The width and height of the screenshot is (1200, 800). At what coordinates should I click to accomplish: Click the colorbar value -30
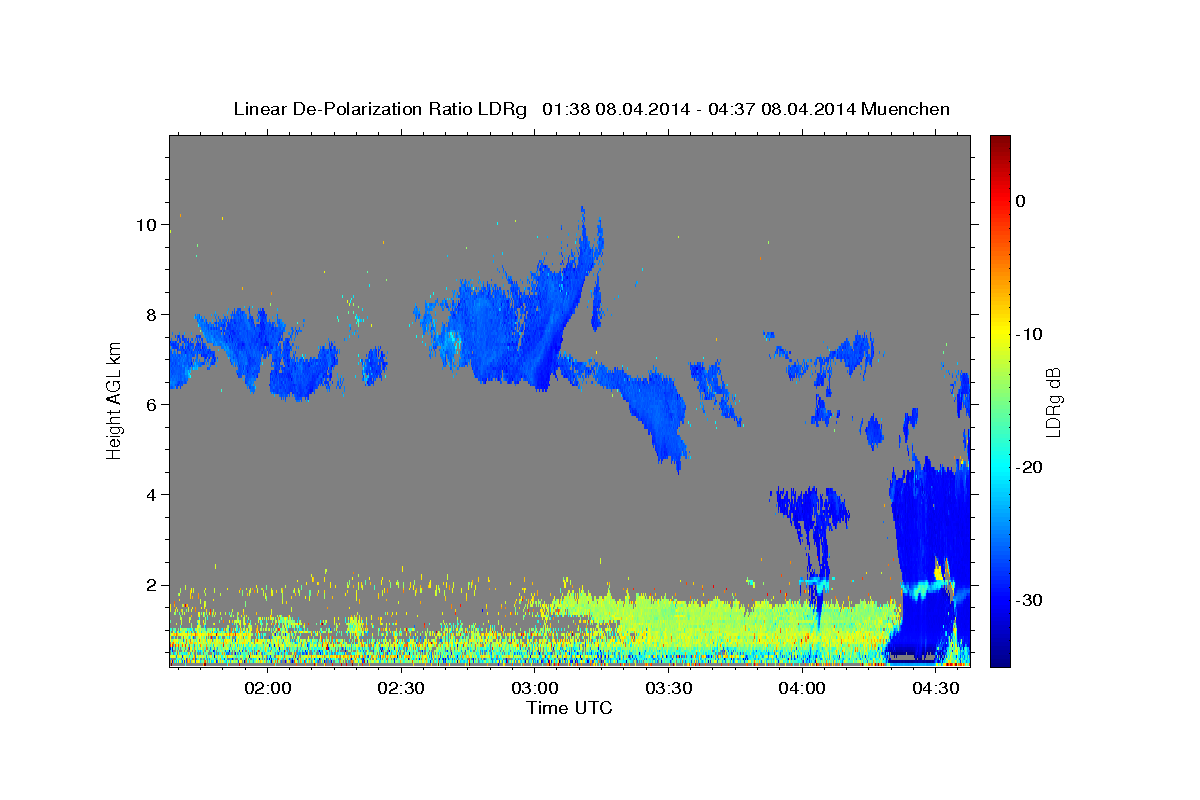point(1029,600)
